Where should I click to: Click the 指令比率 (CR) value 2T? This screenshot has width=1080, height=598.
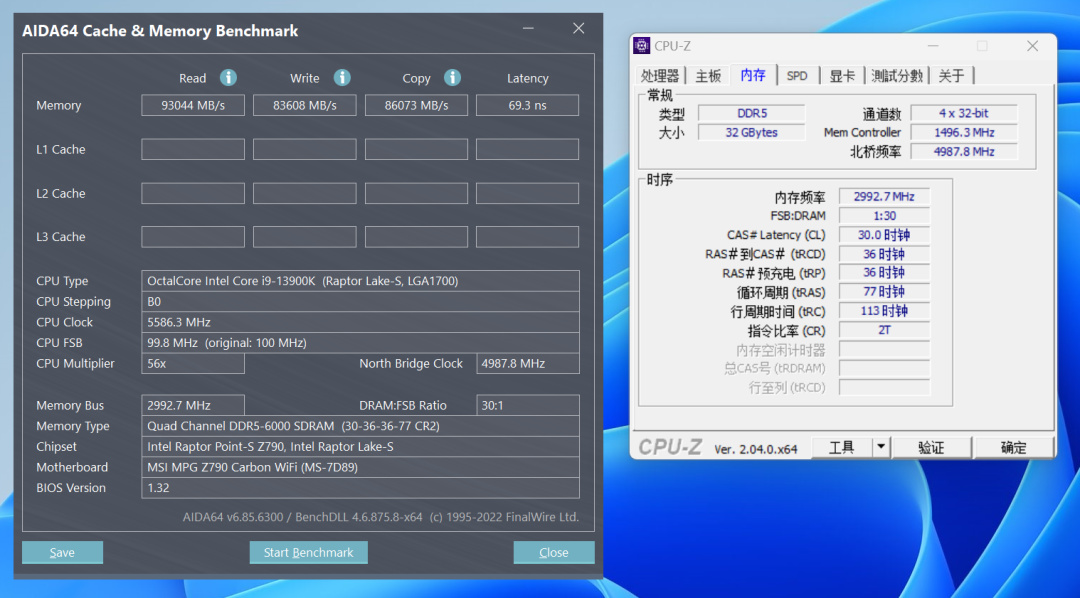click(884, 330)
